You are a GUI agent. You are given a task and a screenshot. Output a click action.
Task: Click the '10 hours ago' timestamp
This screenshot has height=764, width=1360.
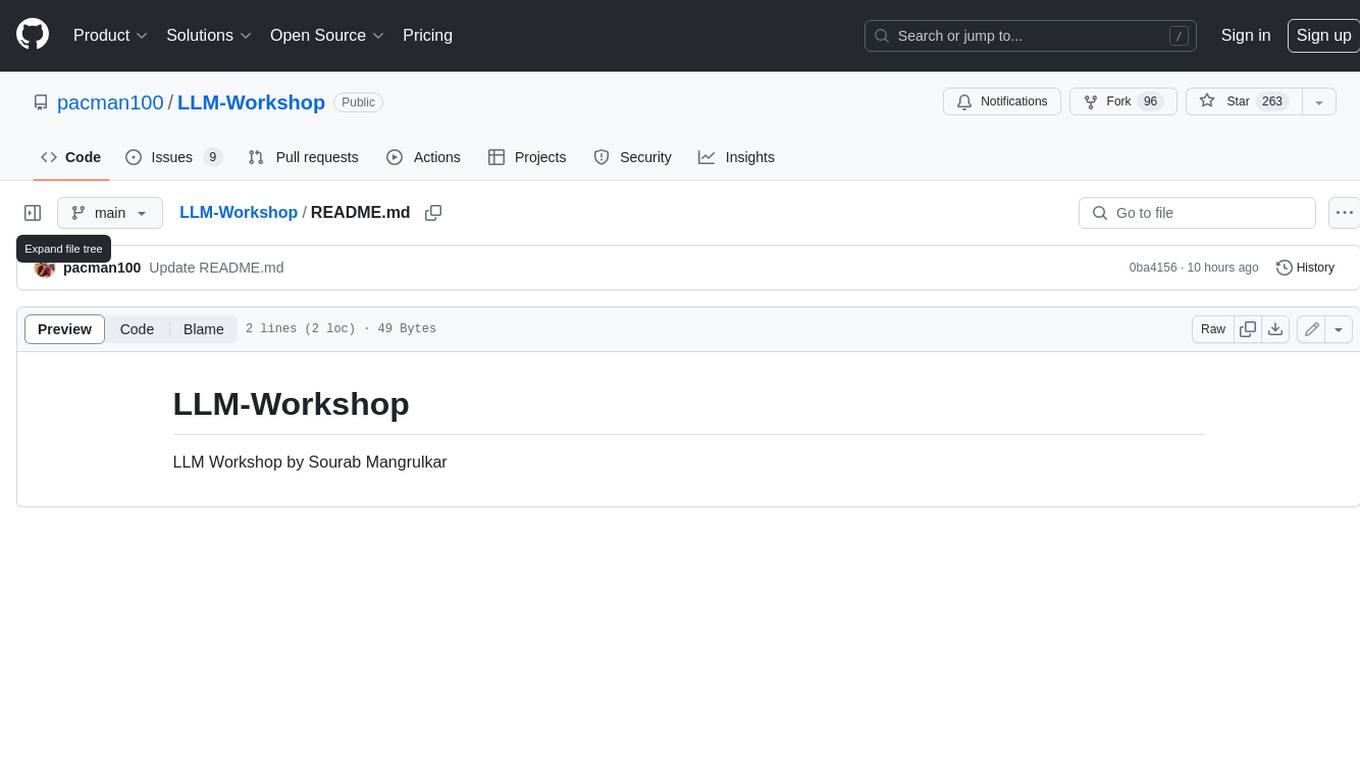coord(1222,268)
